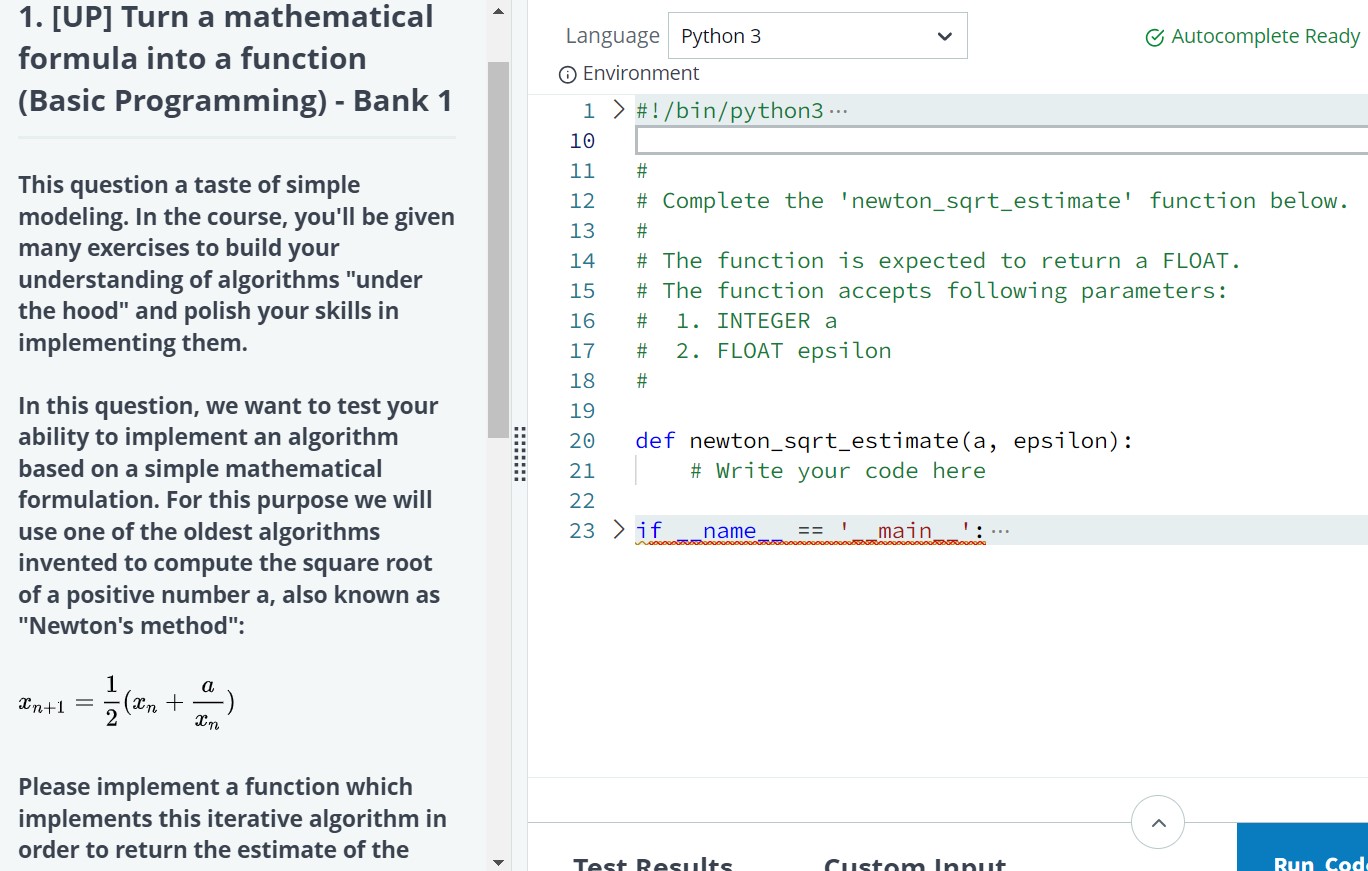Place cursor on the 'Write your code here' comment
Image resolution: width=1368 pixels, height=871 pixels.
point(836,470)
